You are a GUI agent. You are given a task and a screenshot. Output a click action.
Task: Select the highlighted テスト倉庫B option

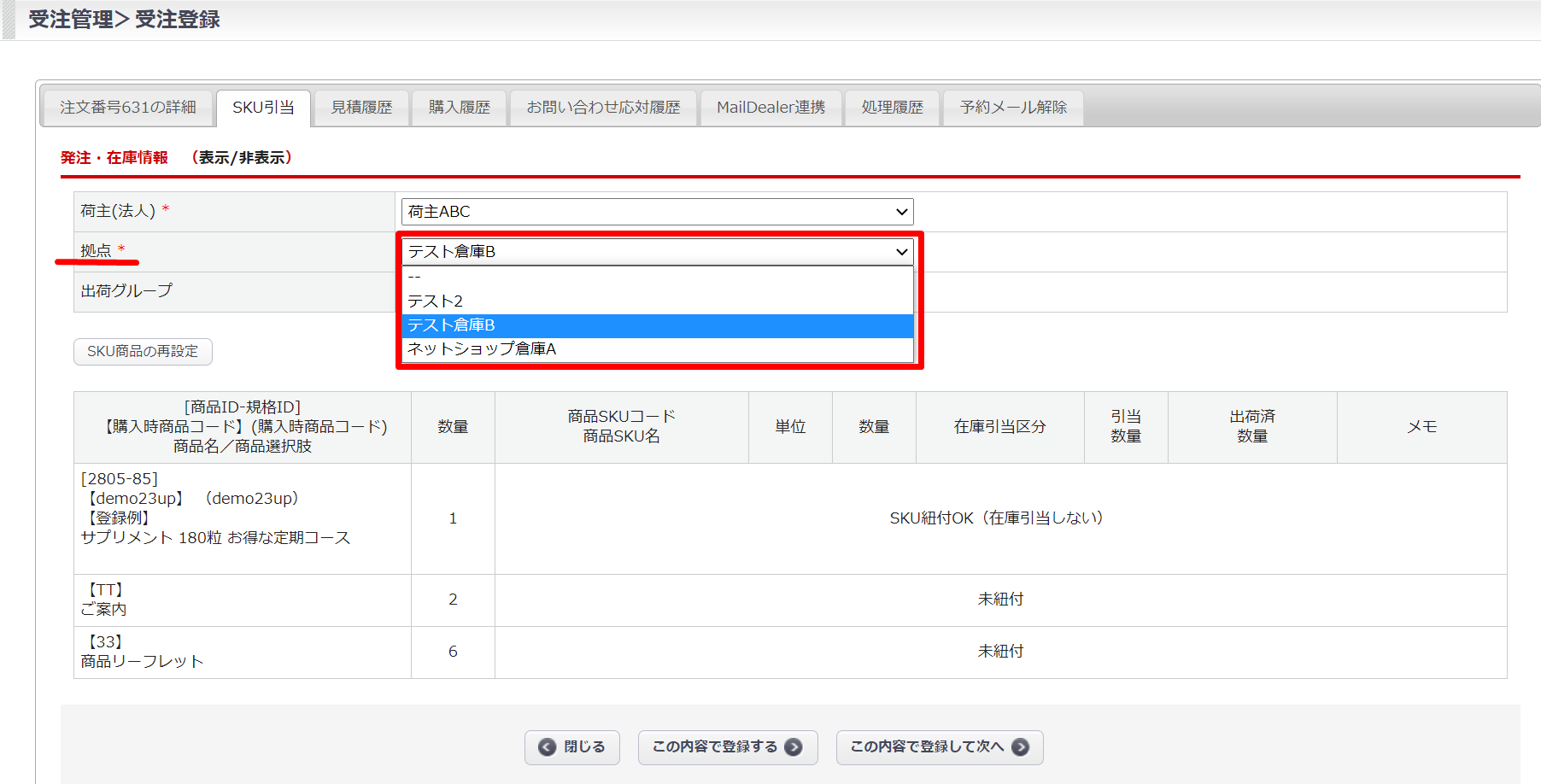click(656, 325)
